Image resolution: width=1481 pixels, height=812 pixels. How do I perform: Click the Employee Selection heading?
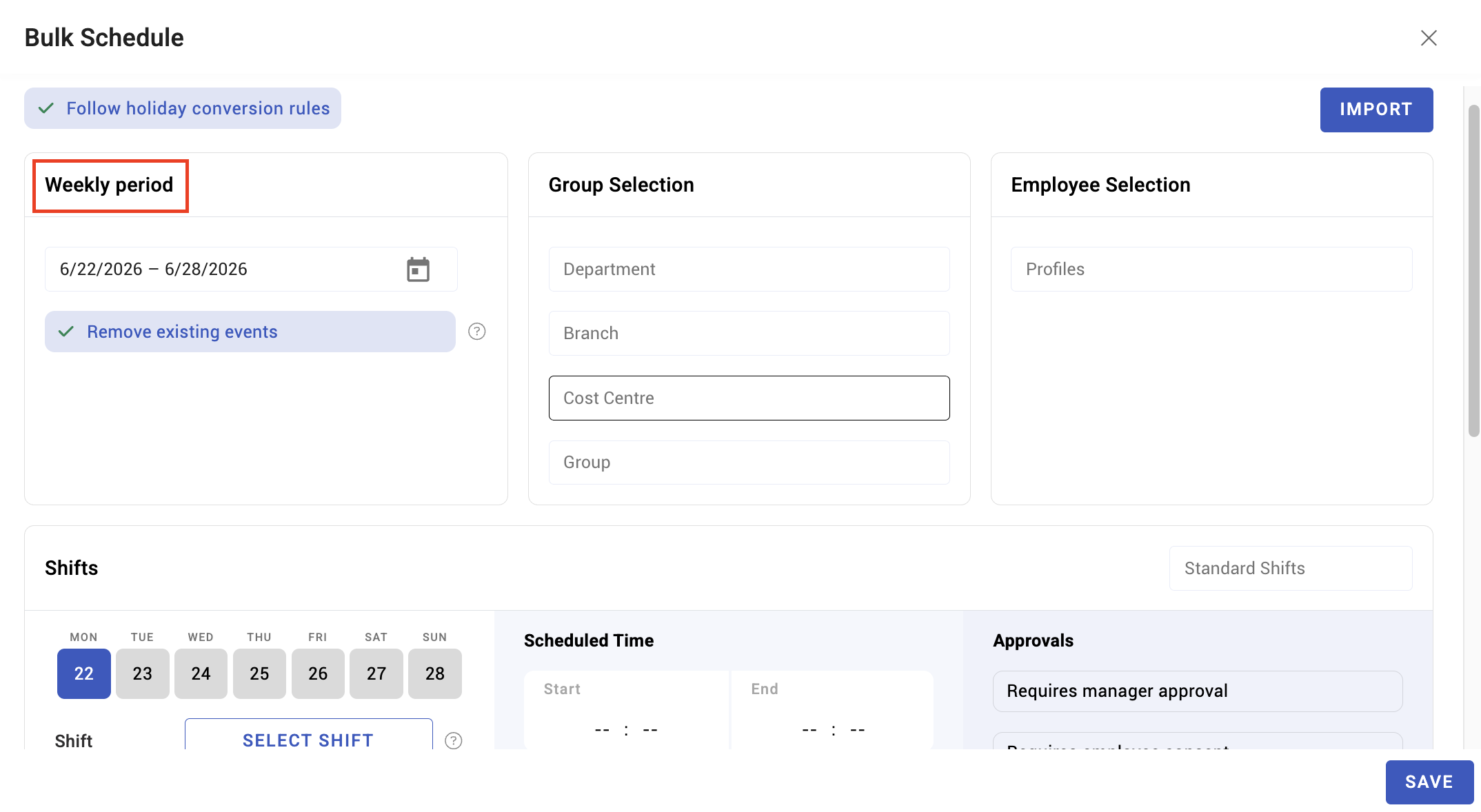pyautogui.click(x=1100, y=185)
